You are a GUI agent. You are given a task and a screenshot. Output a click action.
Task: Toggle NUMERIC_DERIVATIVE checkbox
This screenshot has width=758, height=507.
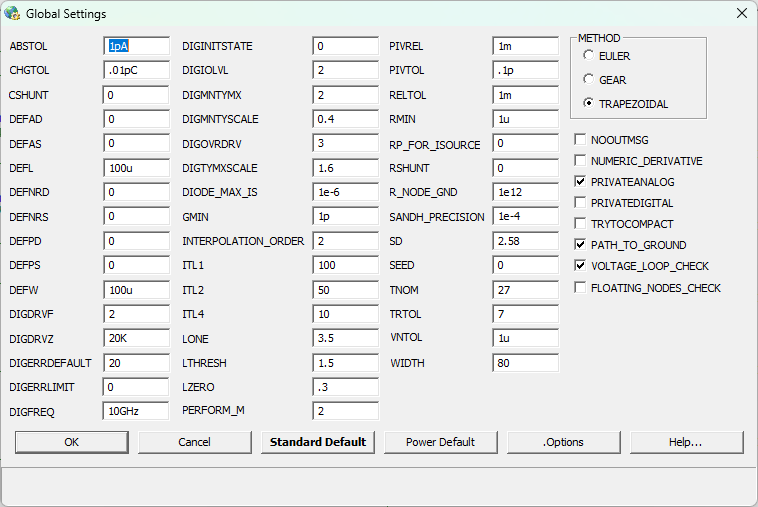click(581, 161)
